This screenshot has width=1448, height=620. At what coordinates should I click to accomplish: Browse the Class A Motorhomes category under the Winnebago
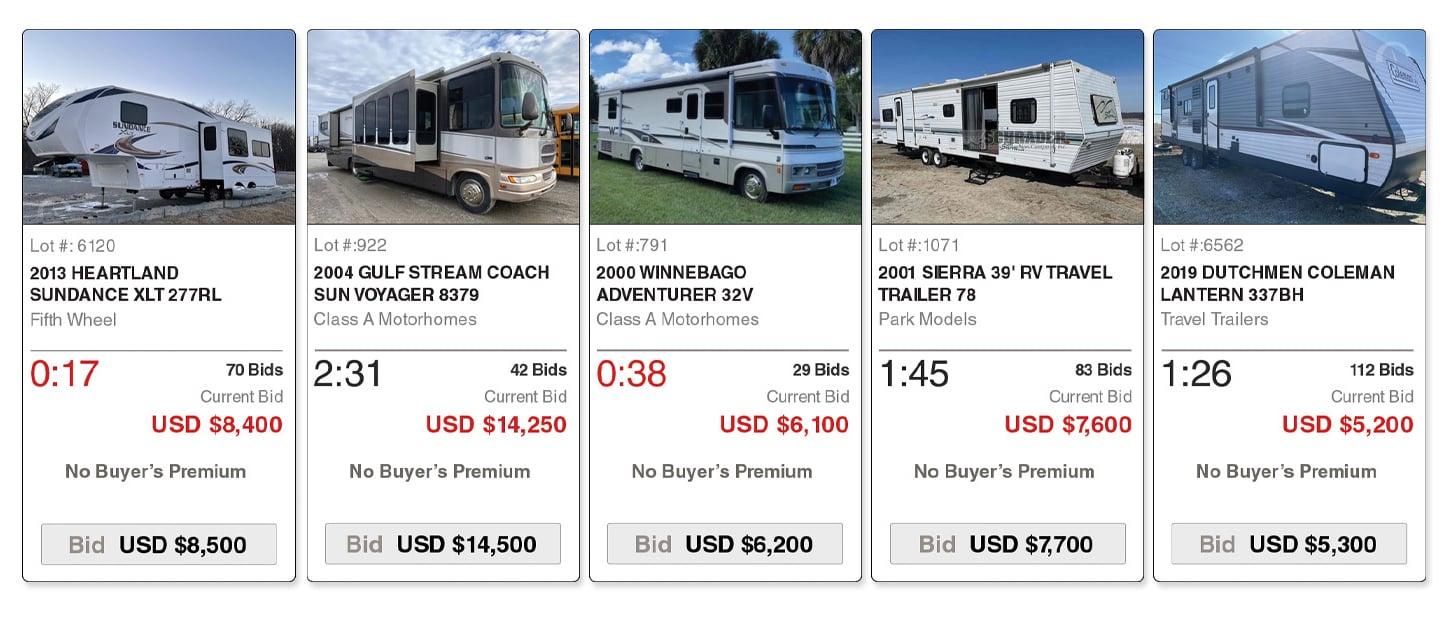[676, 319]
